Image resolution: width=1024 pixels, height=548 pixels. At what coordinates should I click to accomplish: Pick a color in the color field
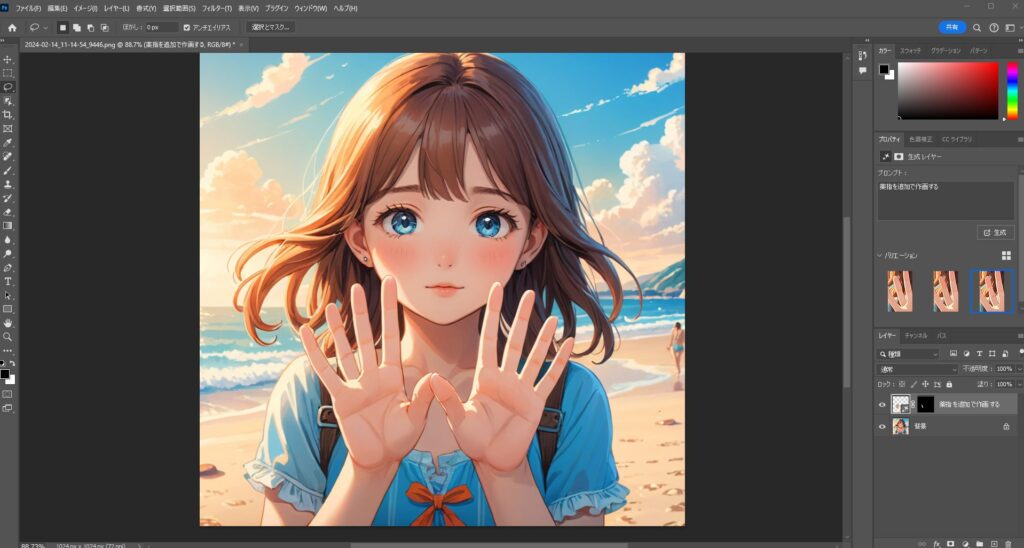pos(948,91)
